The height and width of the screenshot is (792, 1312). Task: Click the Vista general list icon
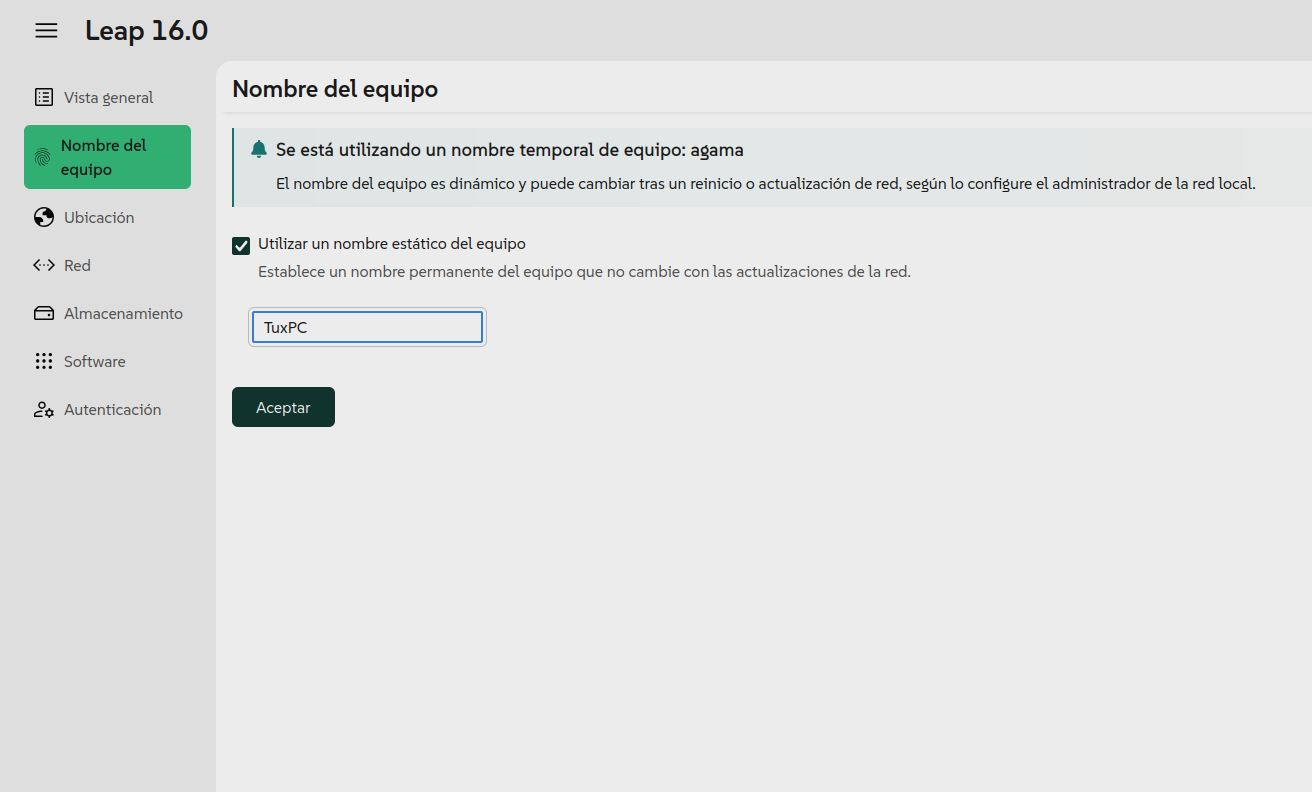click(x=44, y=97)
